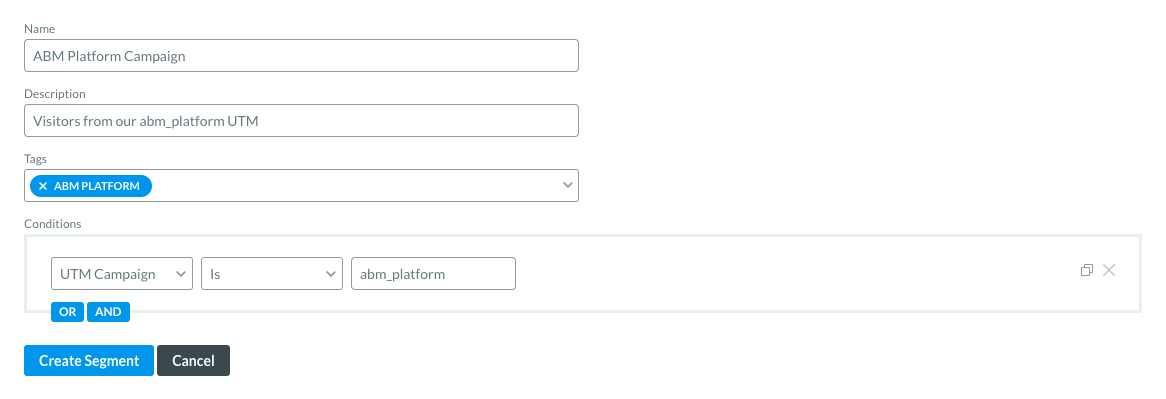
Task: Duplicate the UTM Campaign condition row
Action: 1086,270
